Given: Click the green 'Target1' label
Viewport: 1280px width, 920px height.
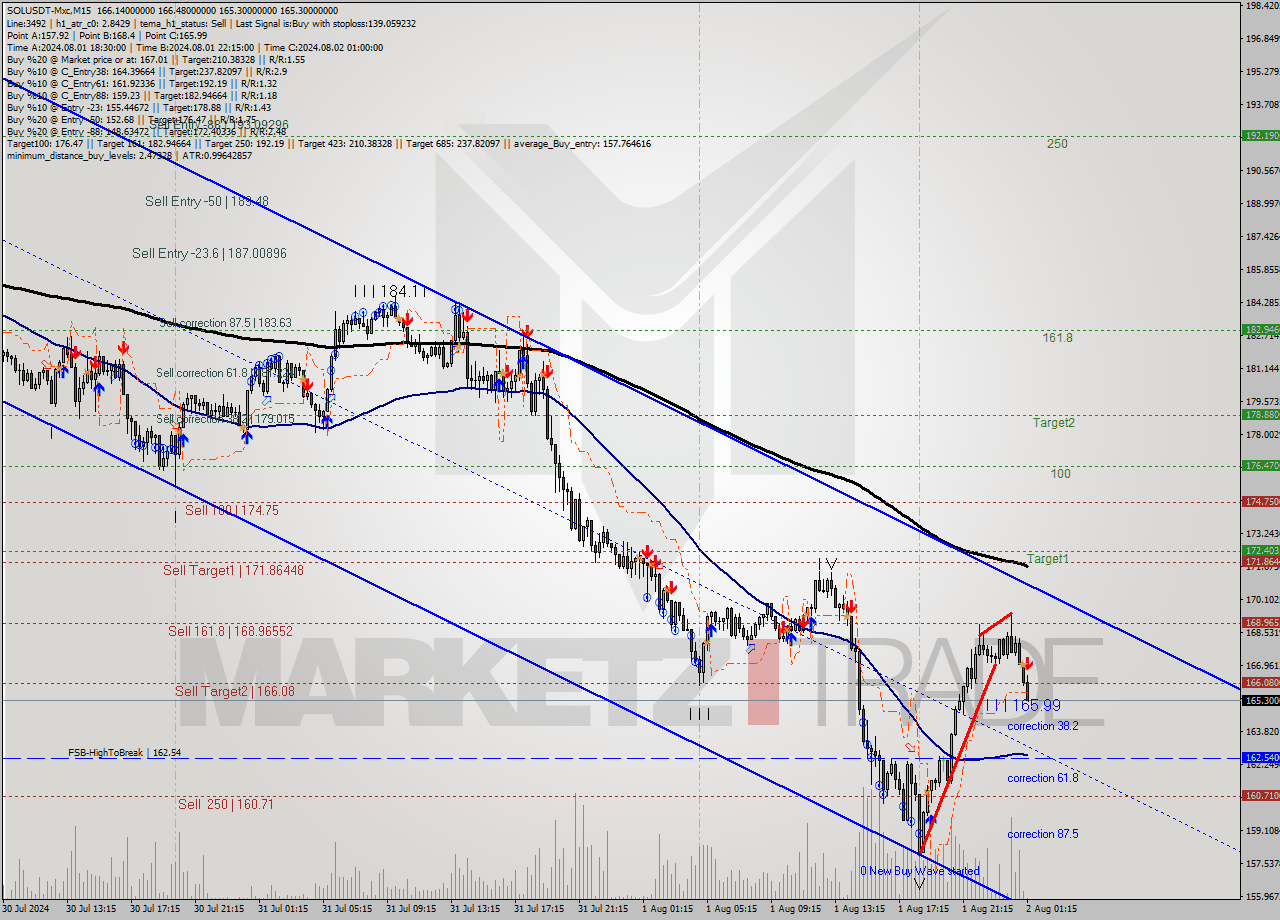Looking at the screenshot, I should (1047, 559).
